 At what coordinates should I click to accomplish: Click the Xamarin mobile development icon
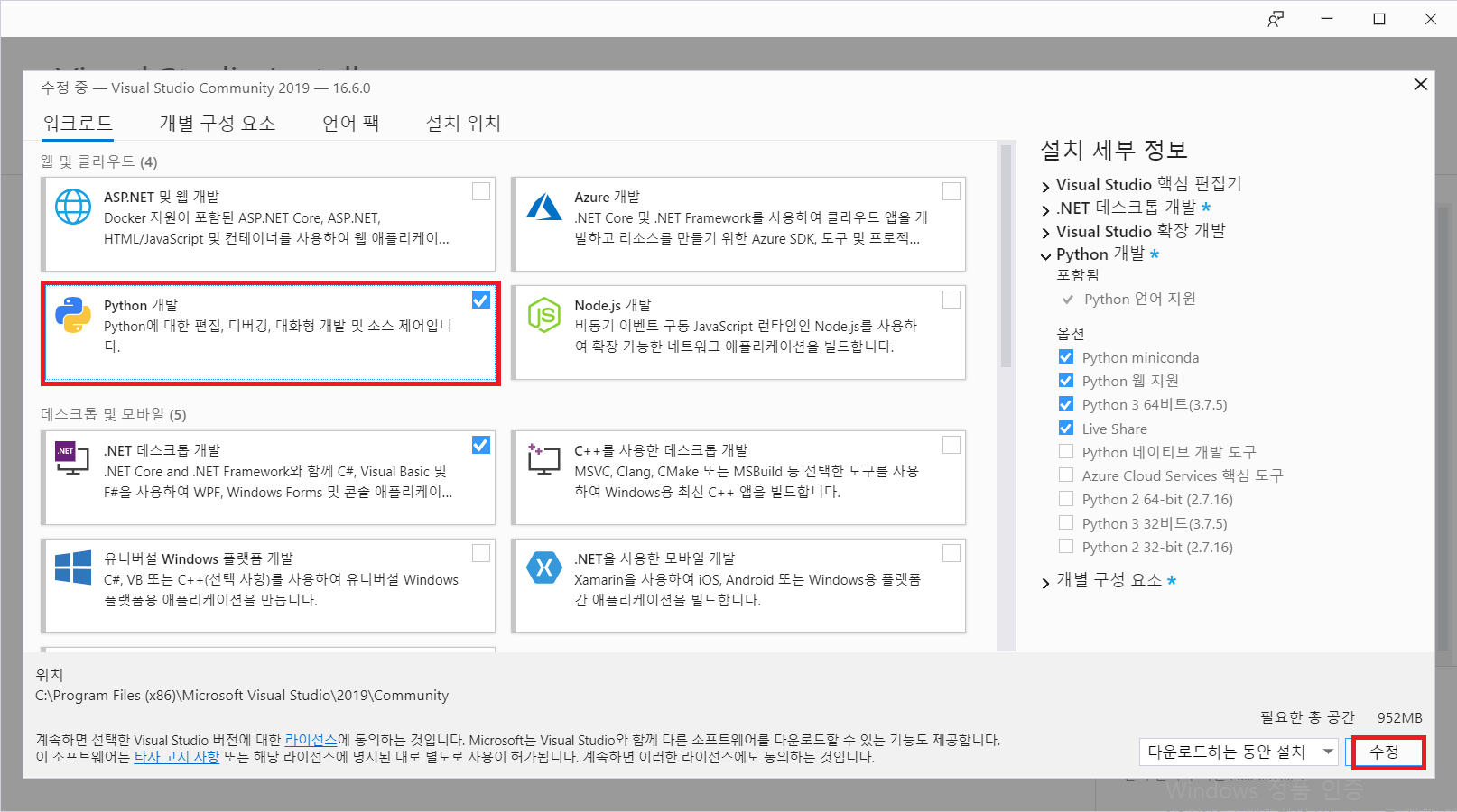544,567
